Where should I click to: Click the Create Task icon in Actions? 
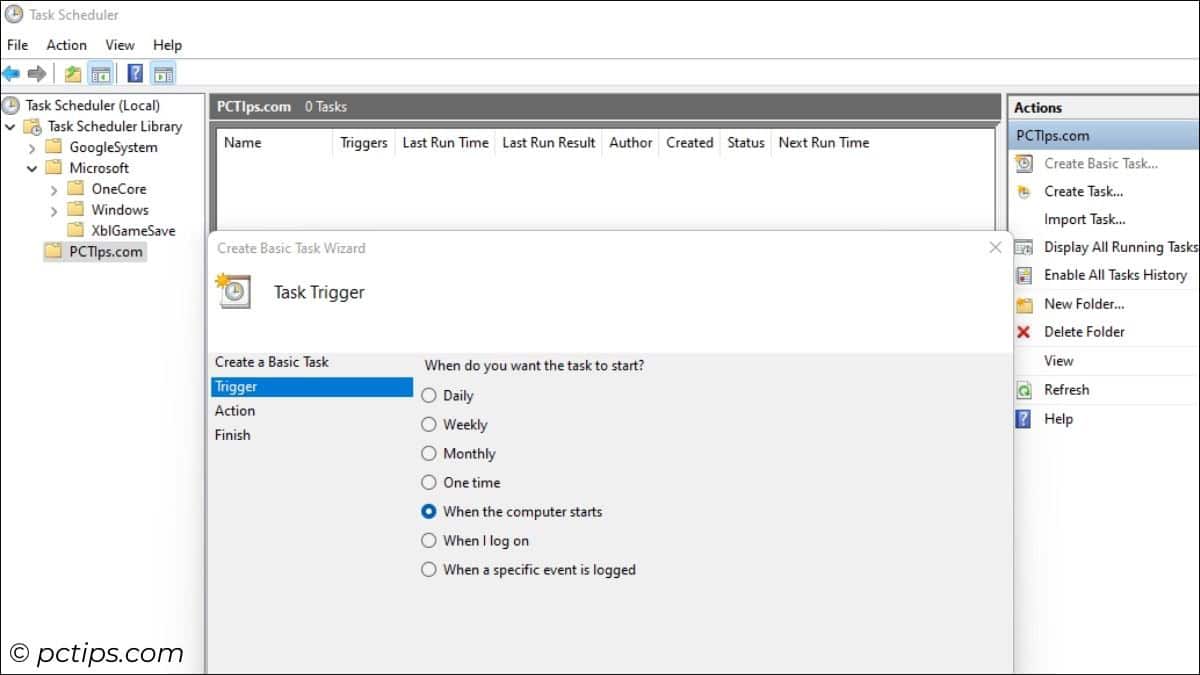[x=1024, y=191]
